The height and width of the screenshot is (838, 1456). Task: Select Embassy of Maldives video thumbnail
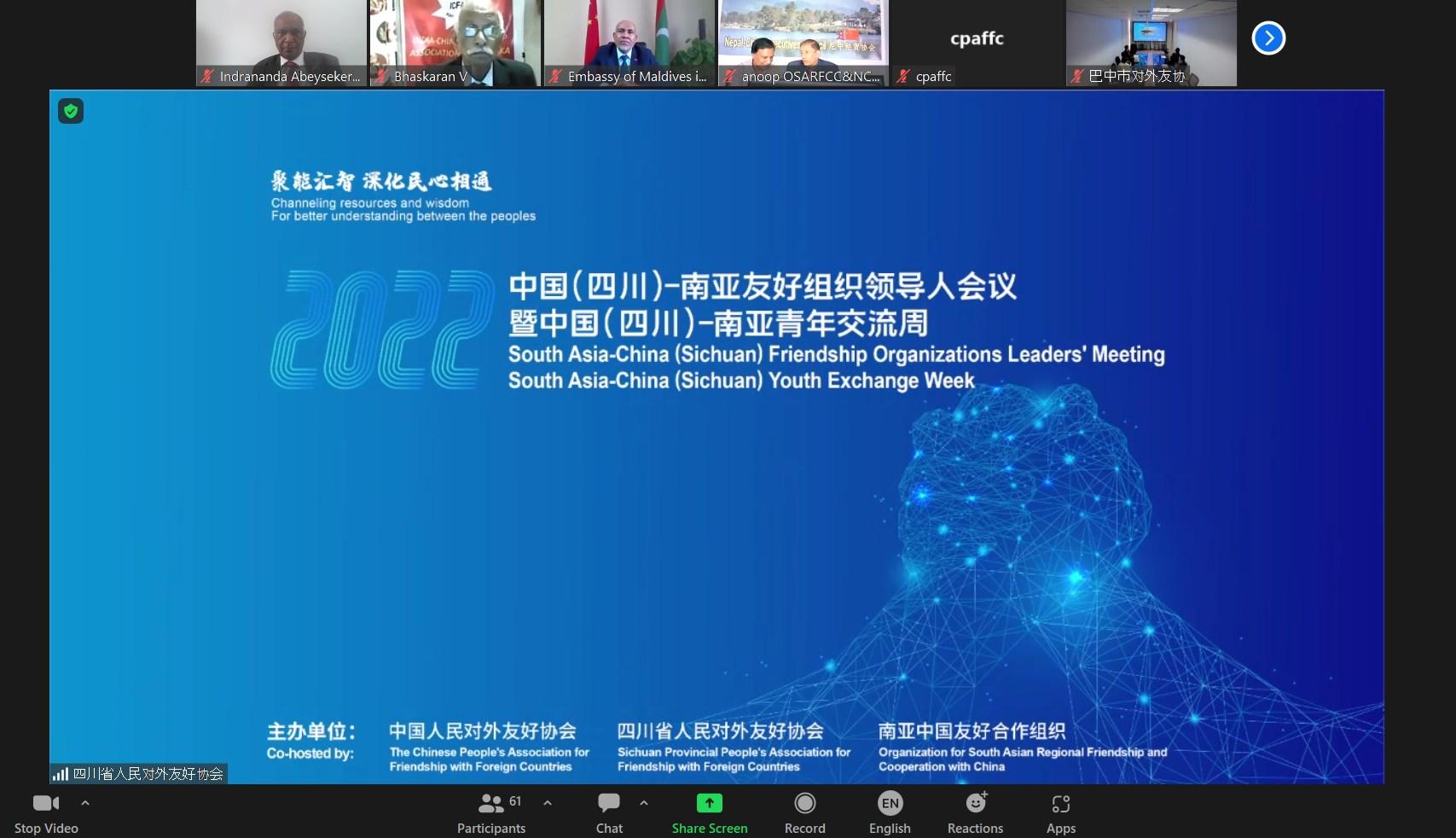(x=629, y=43)
